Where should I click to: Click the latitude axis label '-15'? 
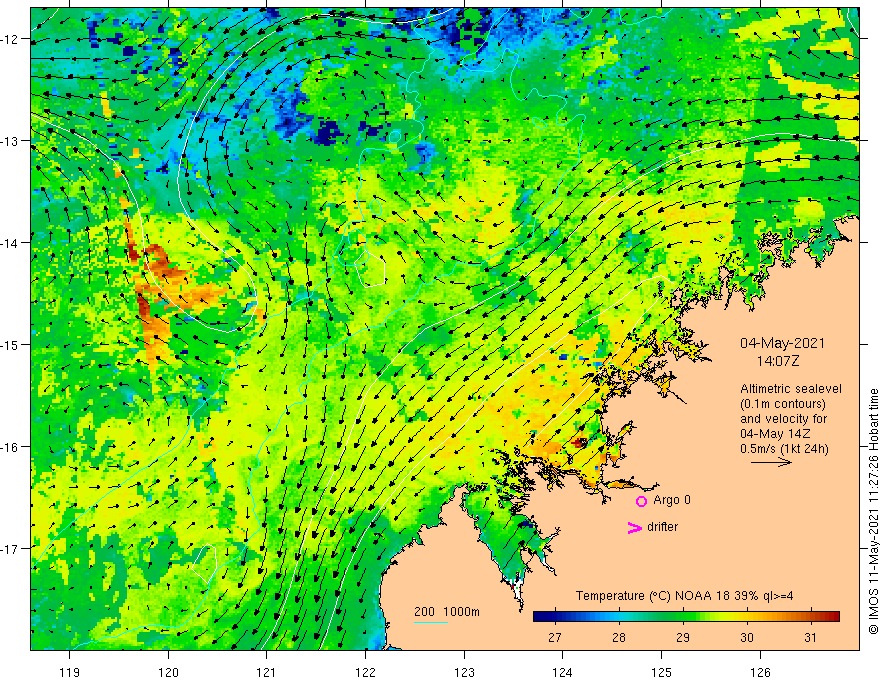click(x=10, y=344)
